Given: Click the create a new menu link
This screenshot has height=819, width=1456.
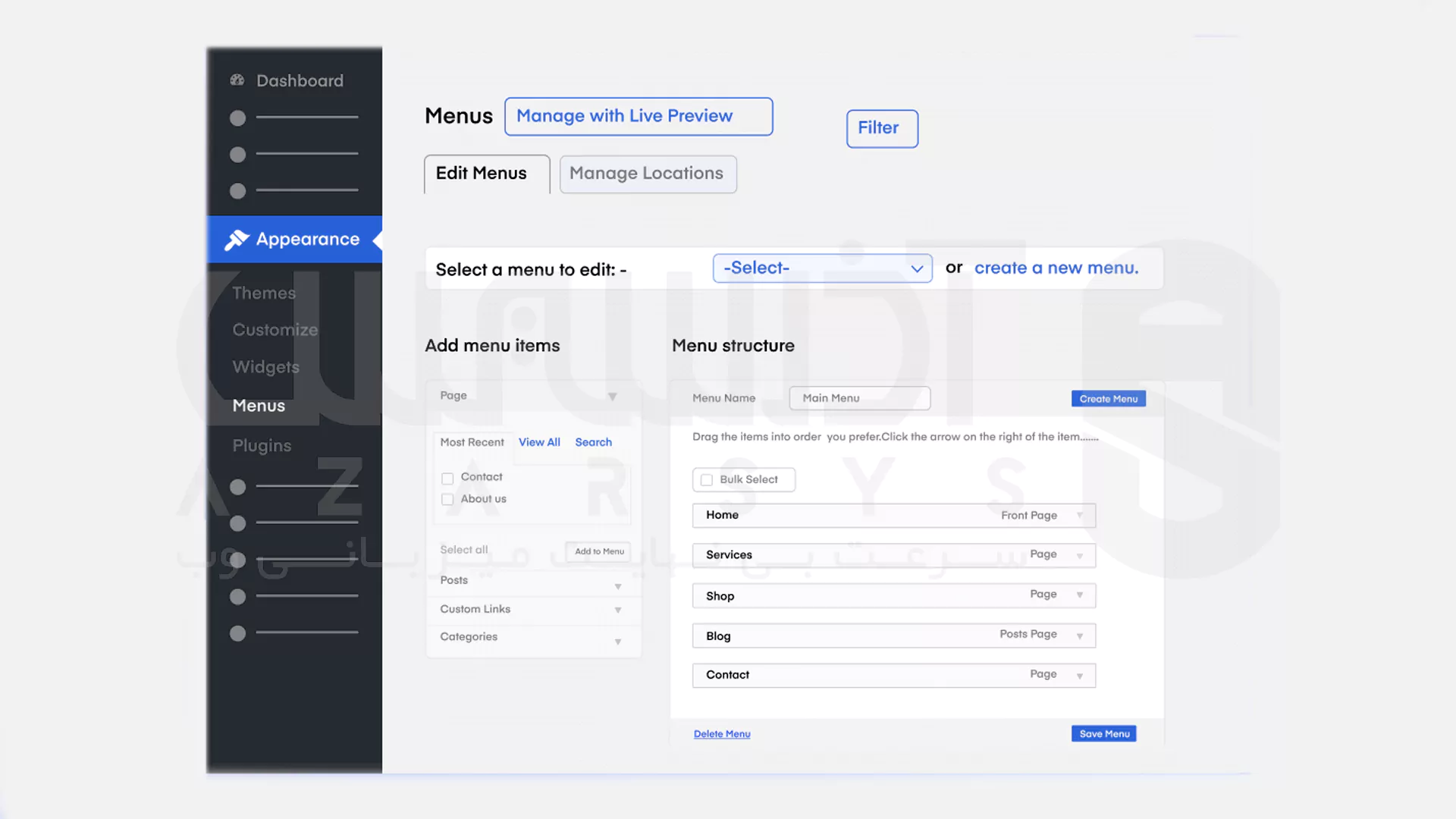Looking at the screenshot, I should [1056, 268].
